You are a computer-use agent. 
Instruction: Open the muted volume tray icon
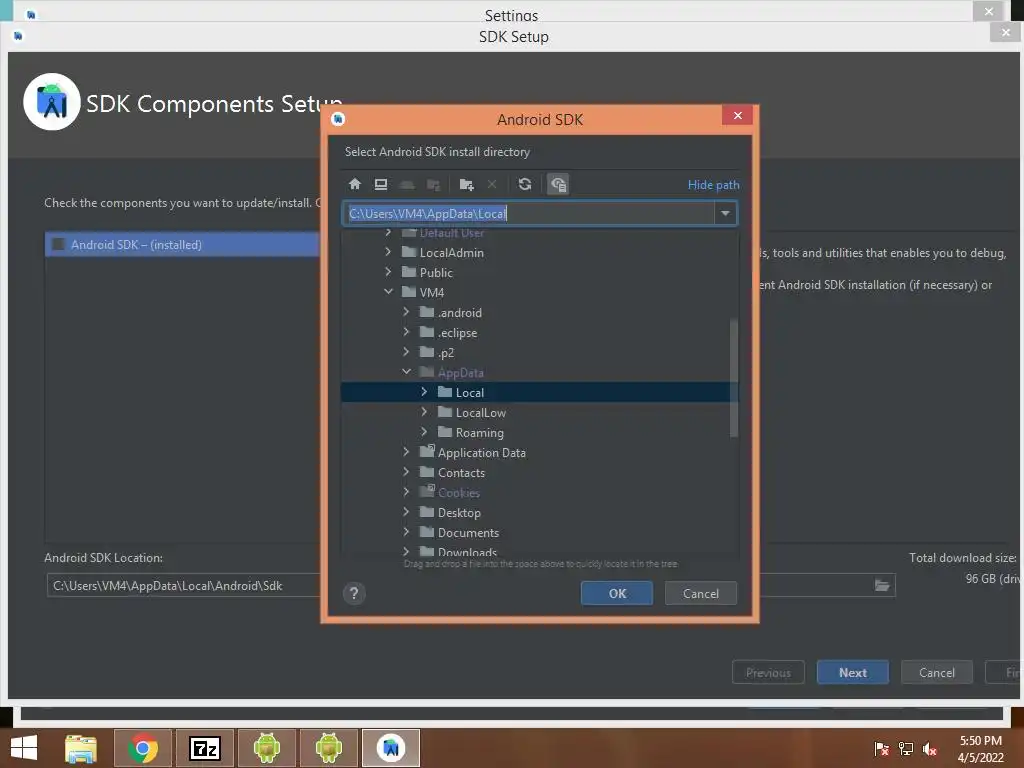tap(930, 749)
